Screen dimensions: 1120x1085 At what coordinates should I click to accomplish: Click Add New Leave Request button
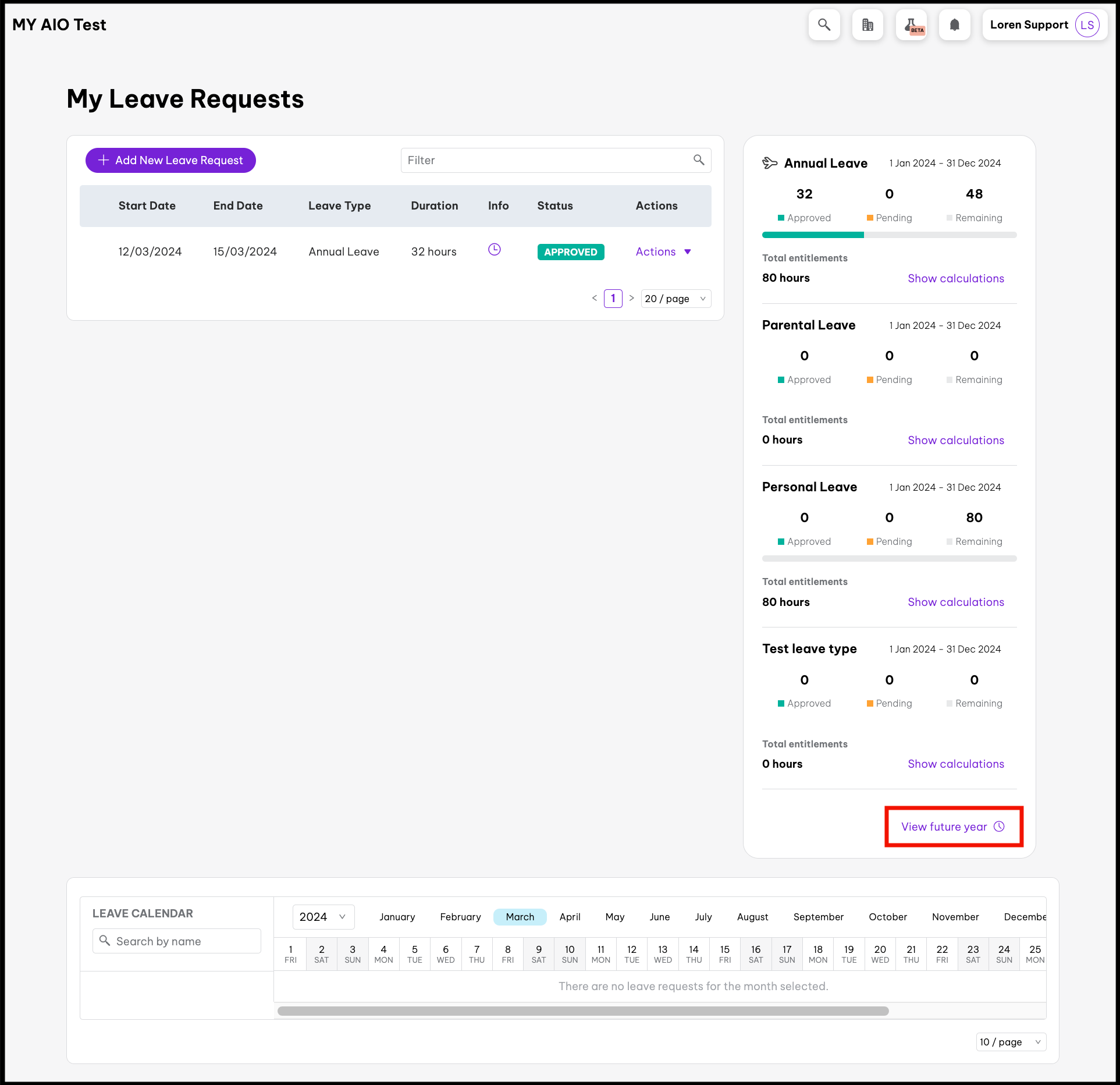point(170,160)
